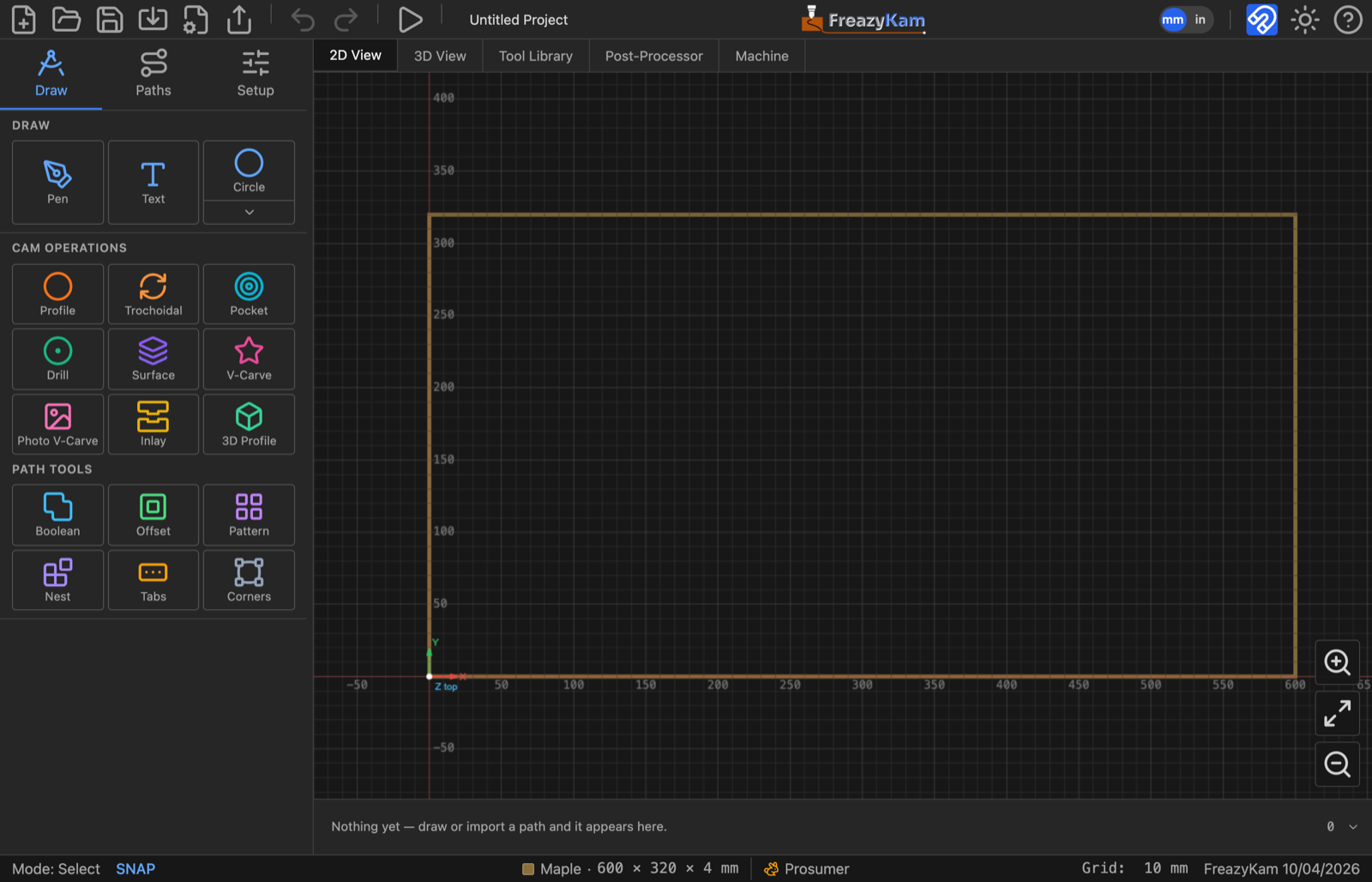The width and height of the screenshot is (1372, 882).
Task: Open the Photo V-Carve tool
Action: click(57, 424)
